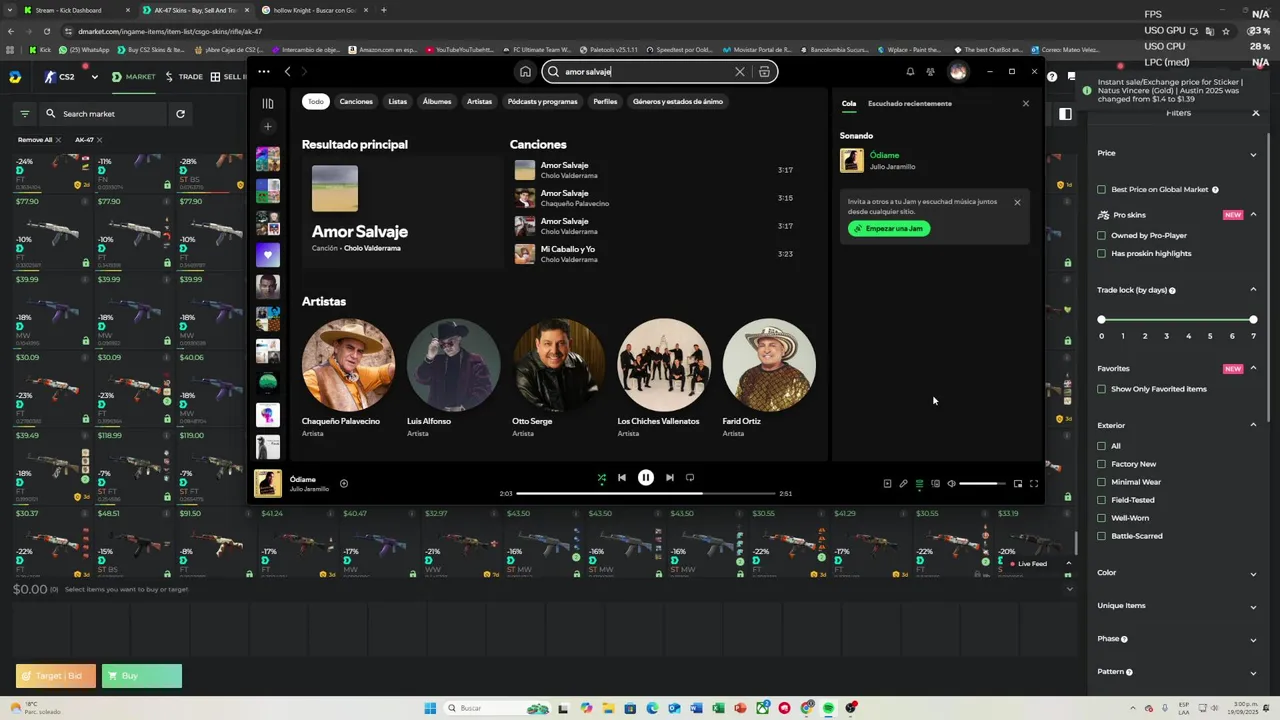The width and height of the screenshot is (1280, 720).
Task: Enable Owned by Pro-Player checkbox
Action: coord(1102,236)
